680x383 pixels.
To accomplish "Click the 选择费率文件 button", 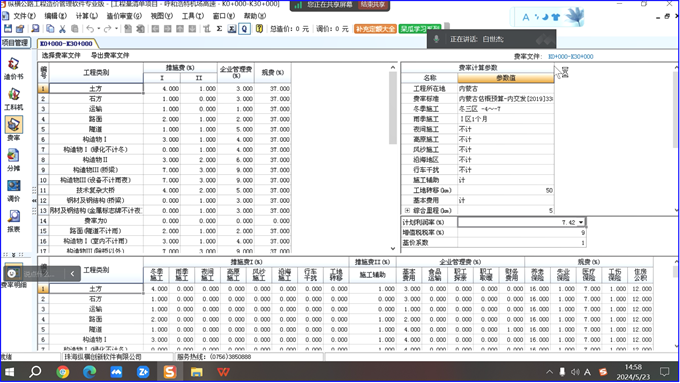I will tap(61, 56).
